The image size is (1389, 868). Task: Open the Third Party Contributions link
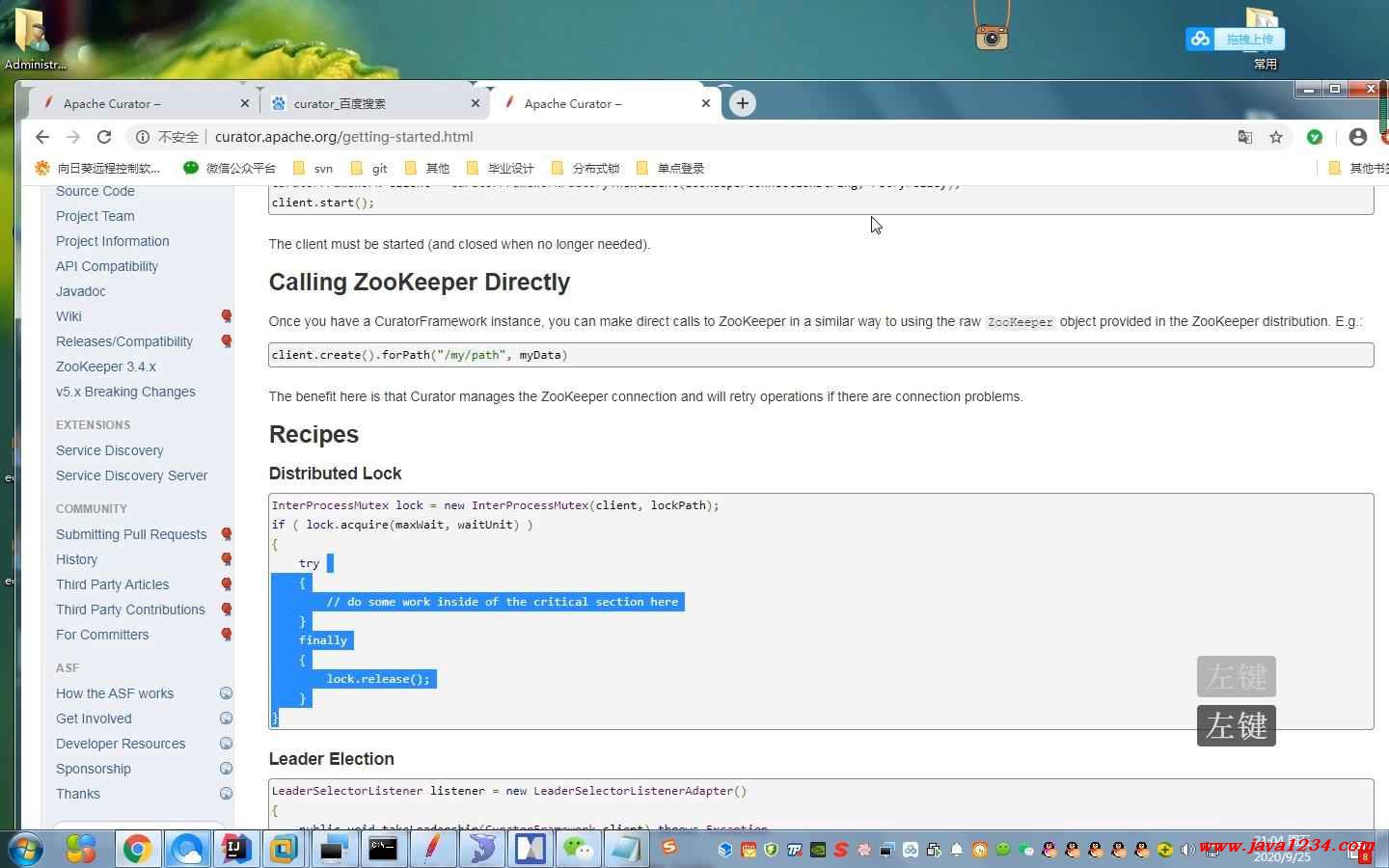(130, 610)
